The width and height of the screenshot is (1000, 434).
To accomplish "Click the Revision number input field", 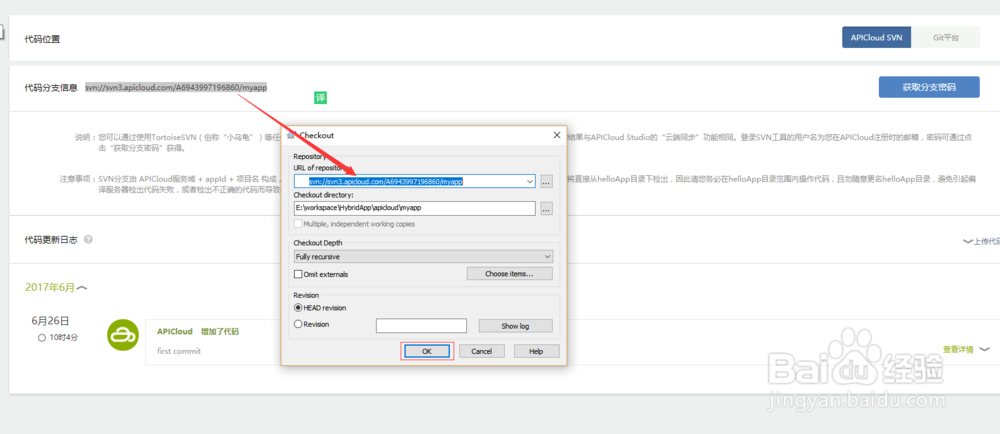I will tap(422, 326).
